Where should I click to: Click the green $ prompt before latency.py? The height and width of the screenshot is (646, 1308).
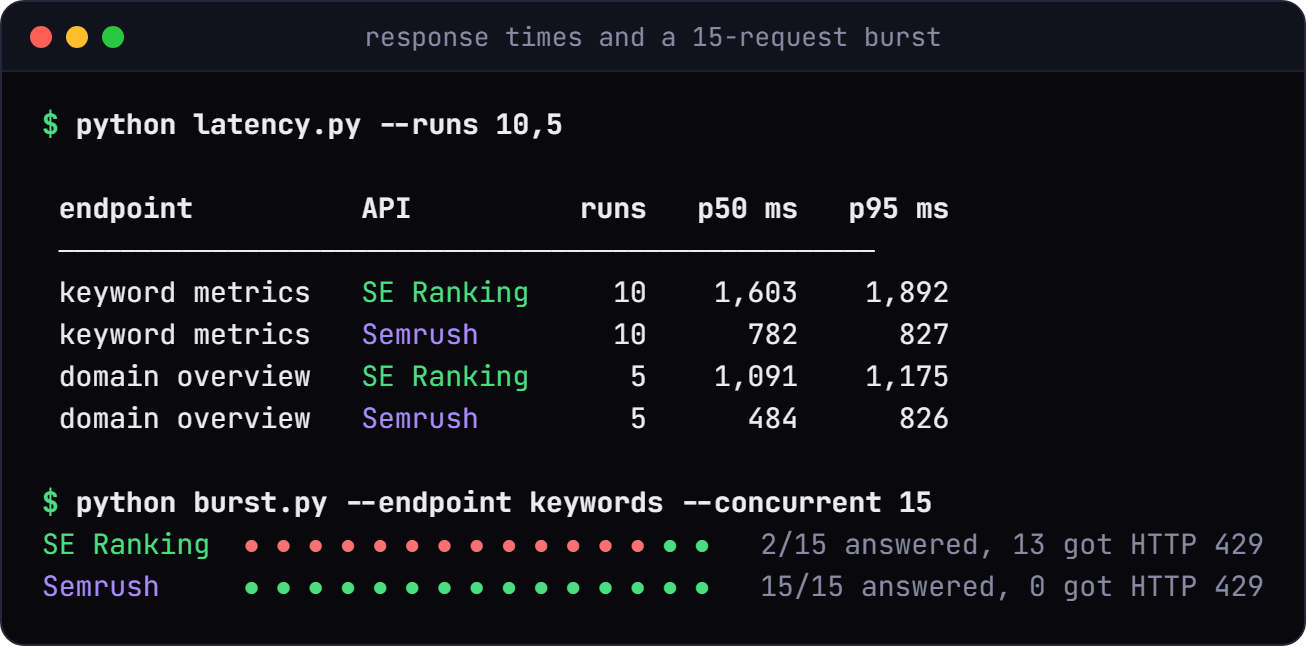(51, 125)
